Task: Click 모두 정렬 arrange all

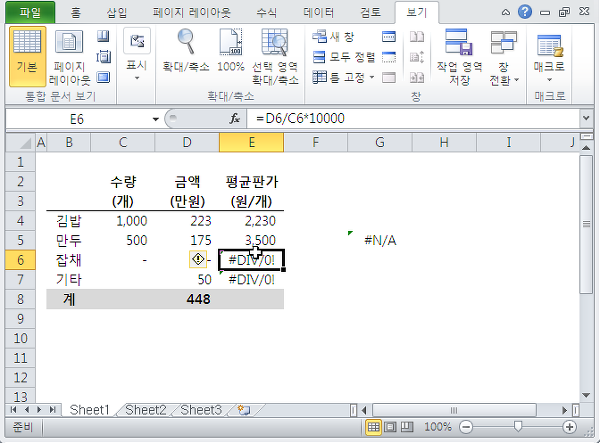Action: 344,57
